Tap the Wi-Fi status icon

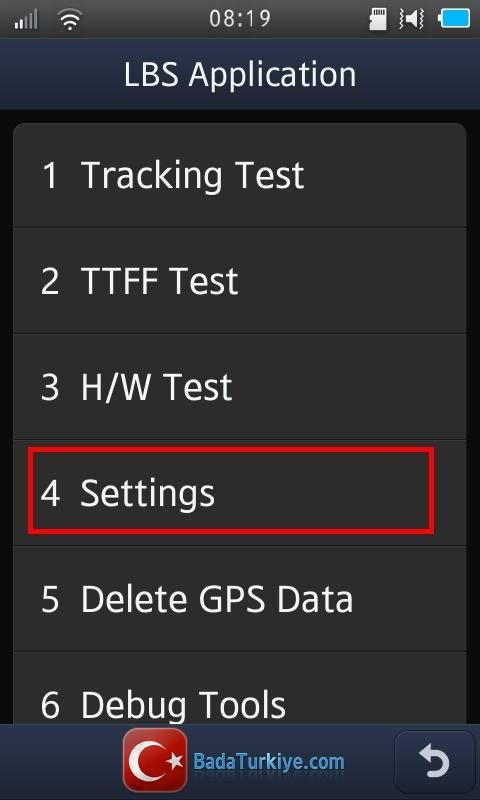pyautogui.click(x=70, y=19)
